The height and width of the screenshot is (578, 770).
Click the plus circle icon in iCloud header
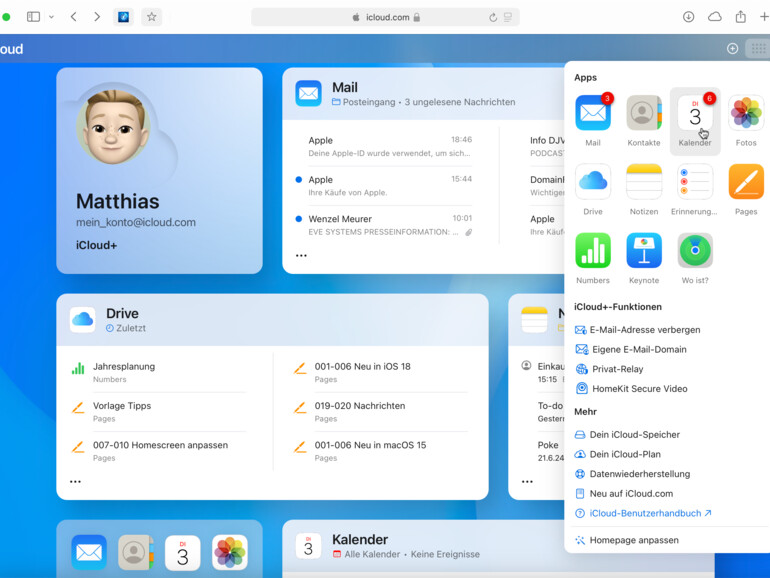[732, 49]
